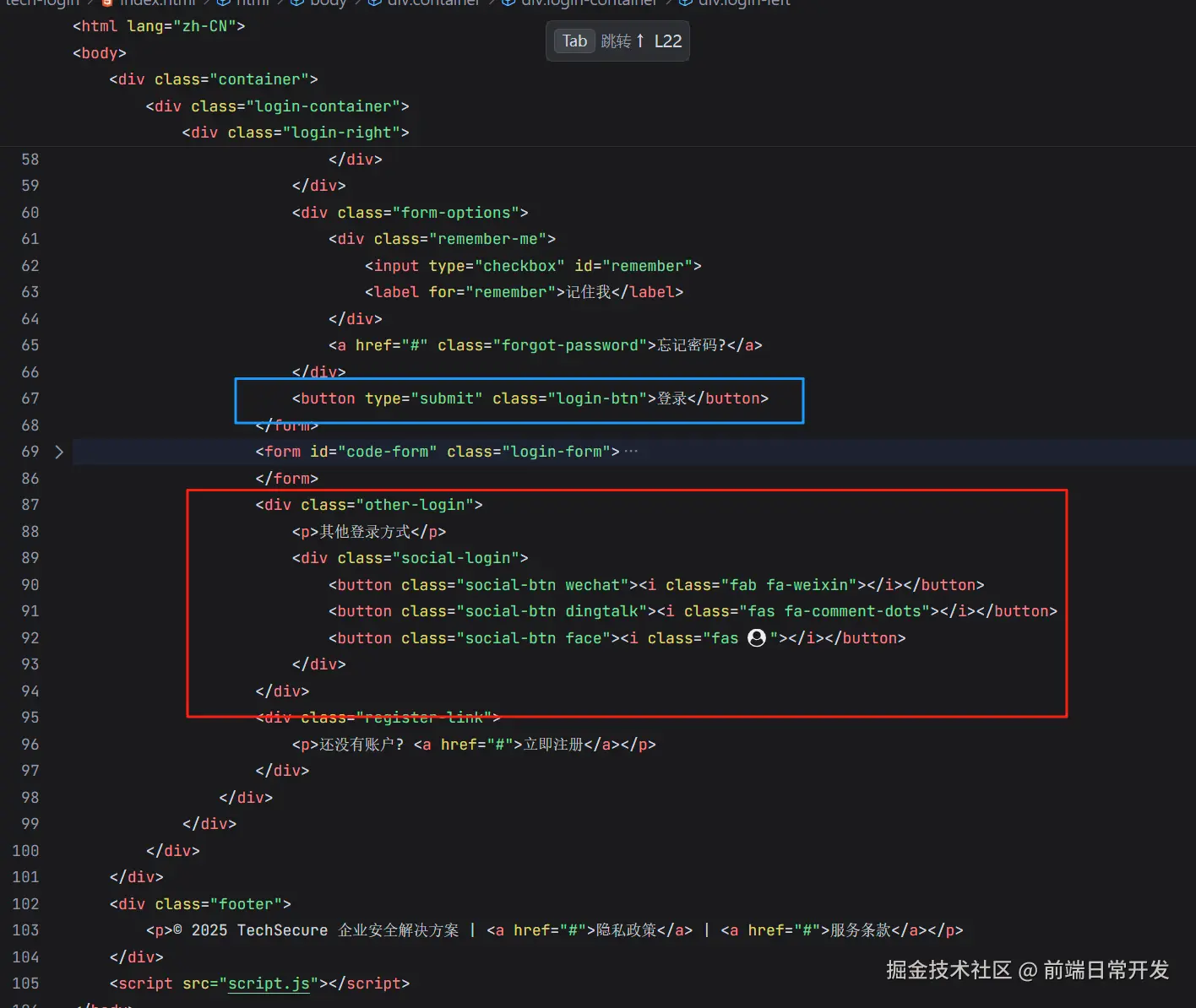The image size is (1196, 1008).
Task: Place cursor on div class="footer" line
Action: (200, 904)
